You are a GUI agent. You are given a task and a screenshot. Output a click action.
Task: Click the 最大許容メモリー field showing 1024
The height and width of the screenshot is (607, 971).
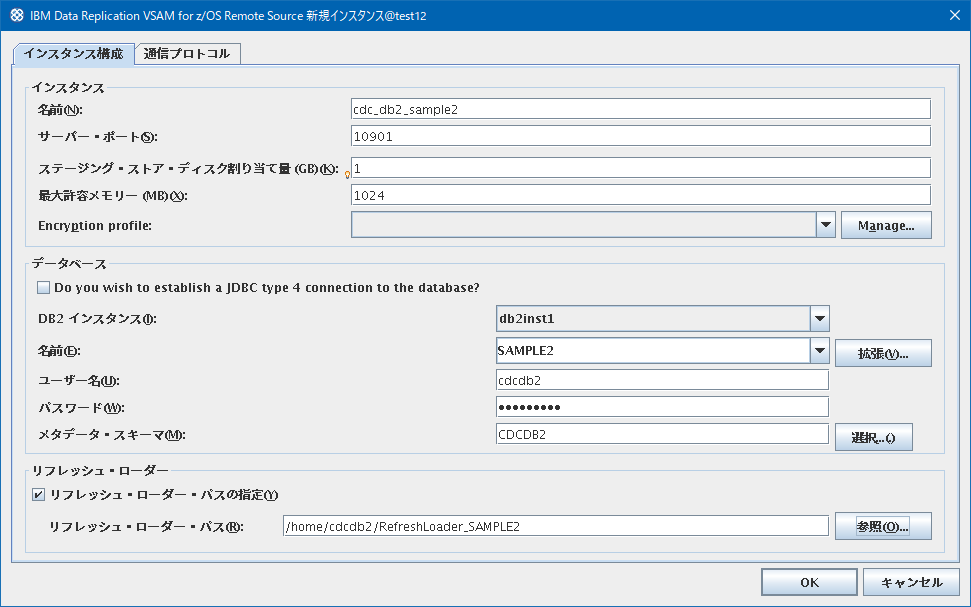tap(640, 195)
